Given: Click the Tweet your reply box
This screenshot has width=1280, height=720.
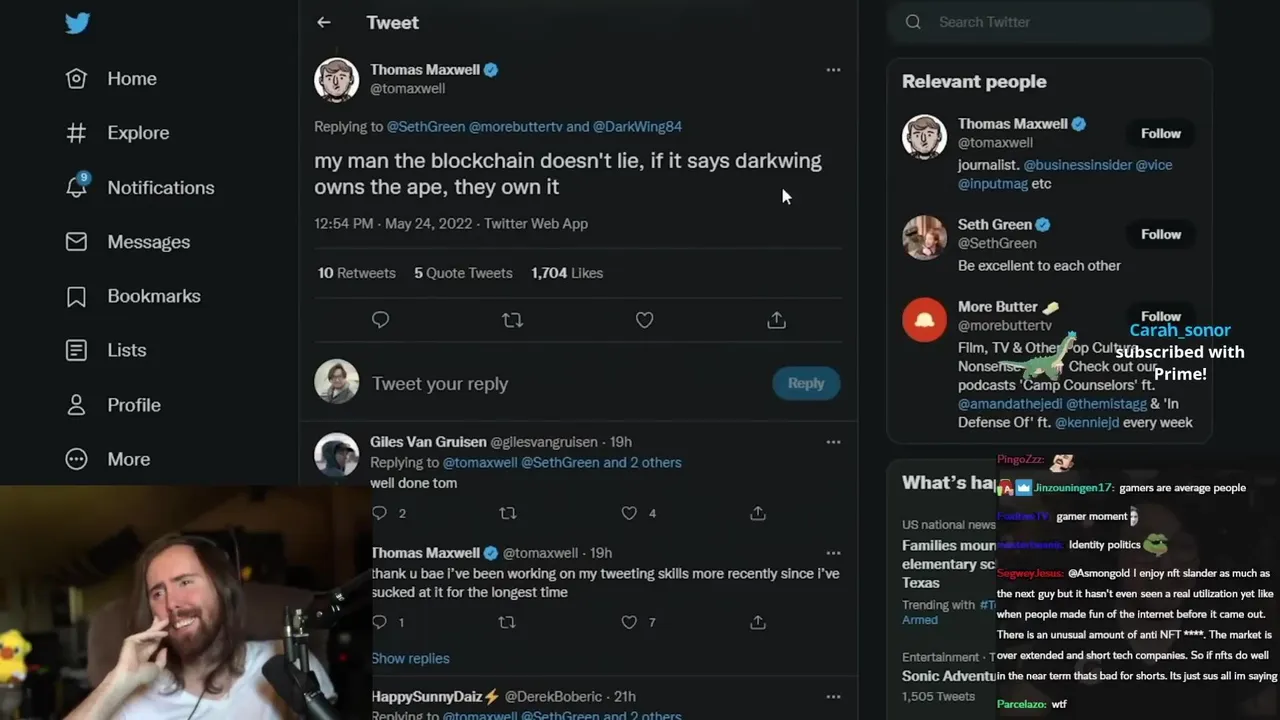Looking at the screenshot, I should click(560, 384).
